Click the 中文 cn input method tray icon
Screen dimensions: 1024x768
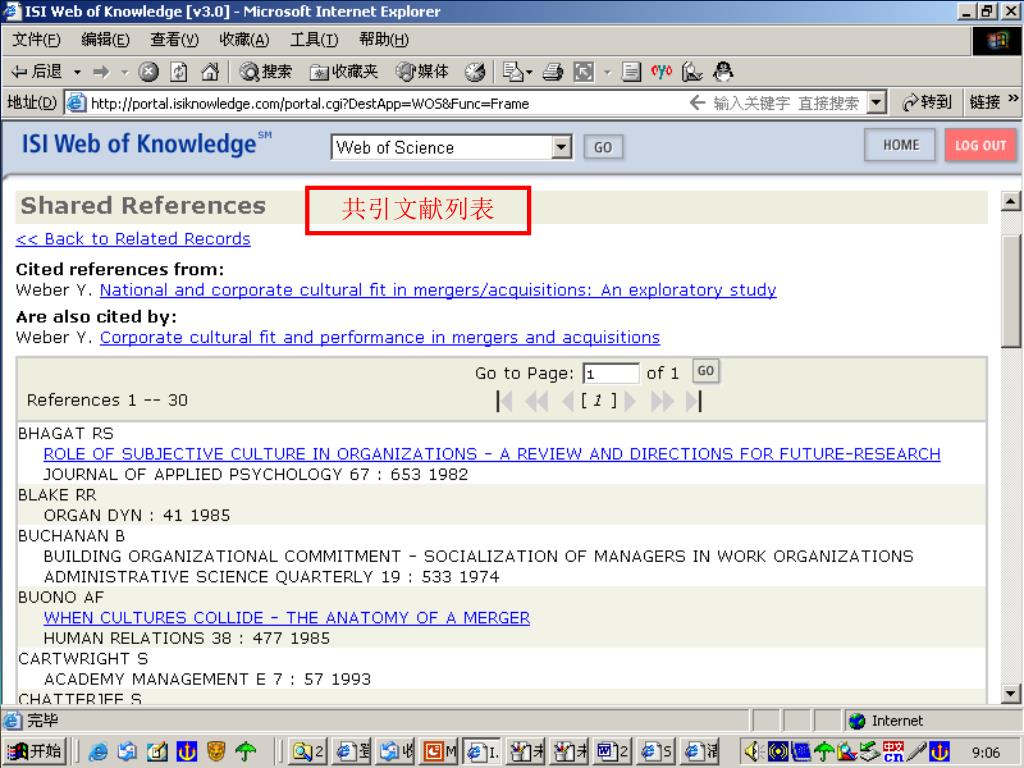(x=893, y=752)
